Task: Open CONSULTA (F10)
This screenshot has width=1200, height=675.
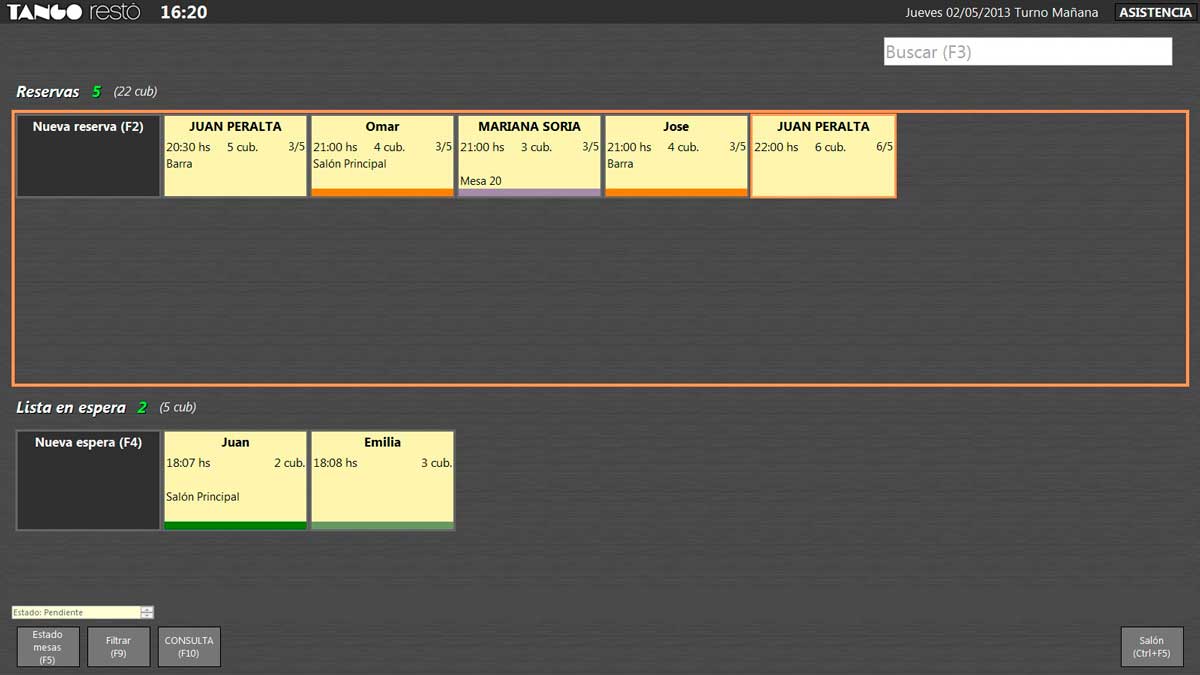Action: pos(189,647)
